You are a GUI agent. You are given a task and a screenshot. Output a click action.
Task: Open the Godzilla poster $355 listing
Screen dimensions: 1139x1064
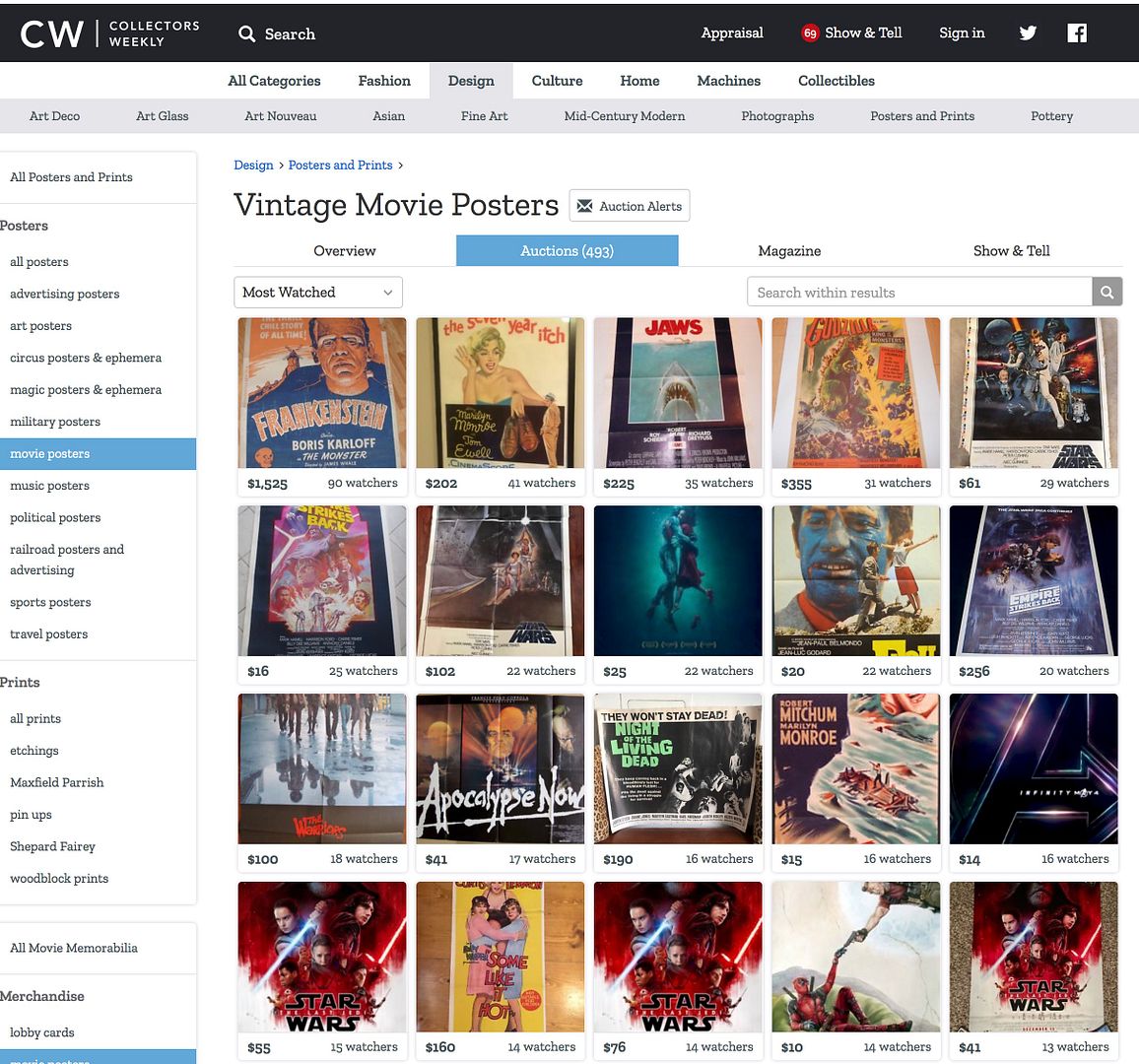pyautogui.click(x=855, y=407)
